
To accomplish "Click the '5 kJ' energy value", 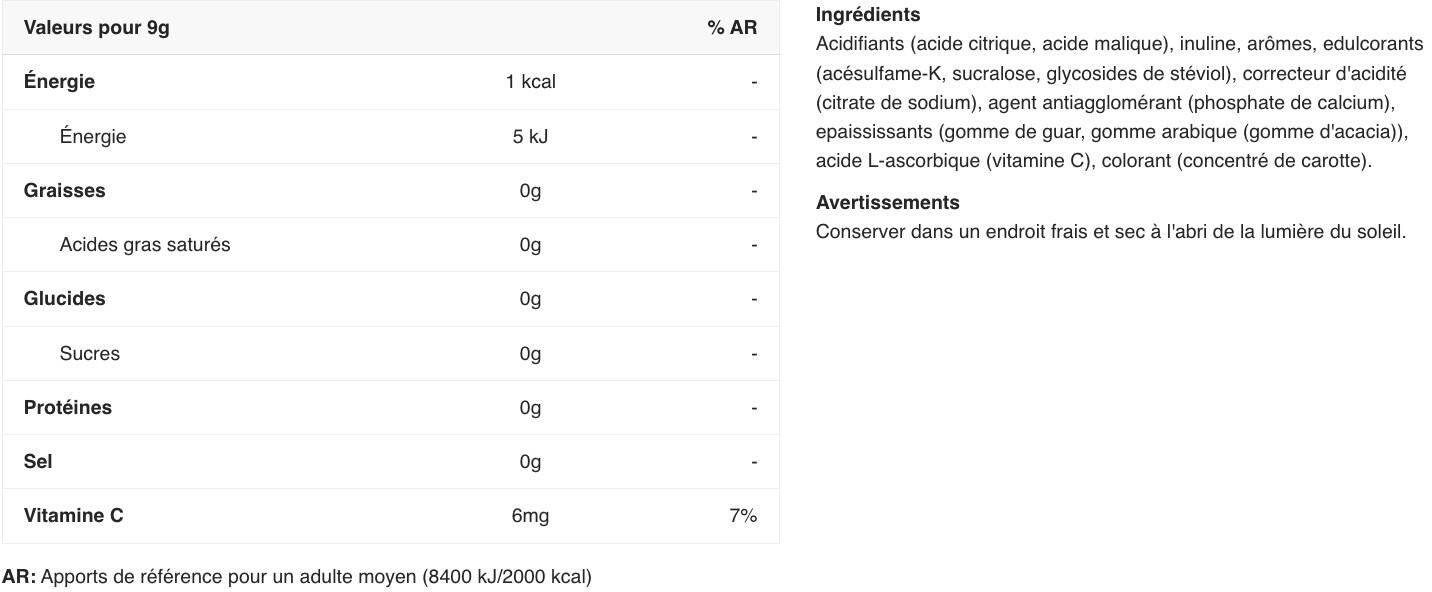I will tap(530, 136).
